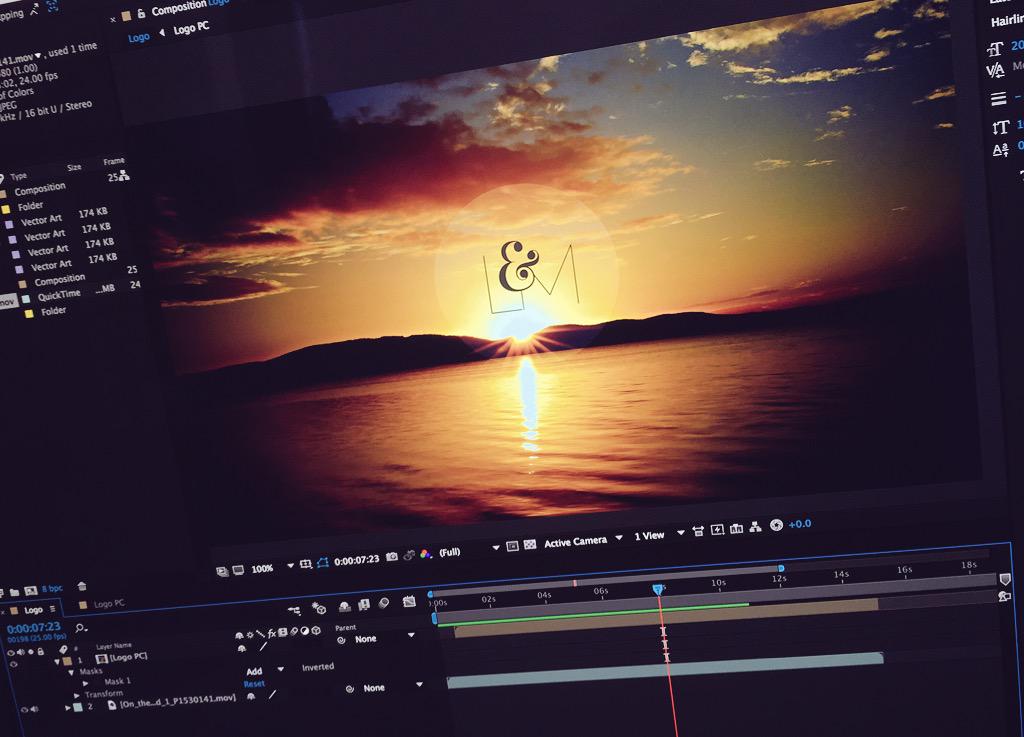Image resolution: width=1024 pixels, height=737 pixels.
Task: Expand layer 2 On_the...P1530141.mov
Action: [x=67, y=707]
